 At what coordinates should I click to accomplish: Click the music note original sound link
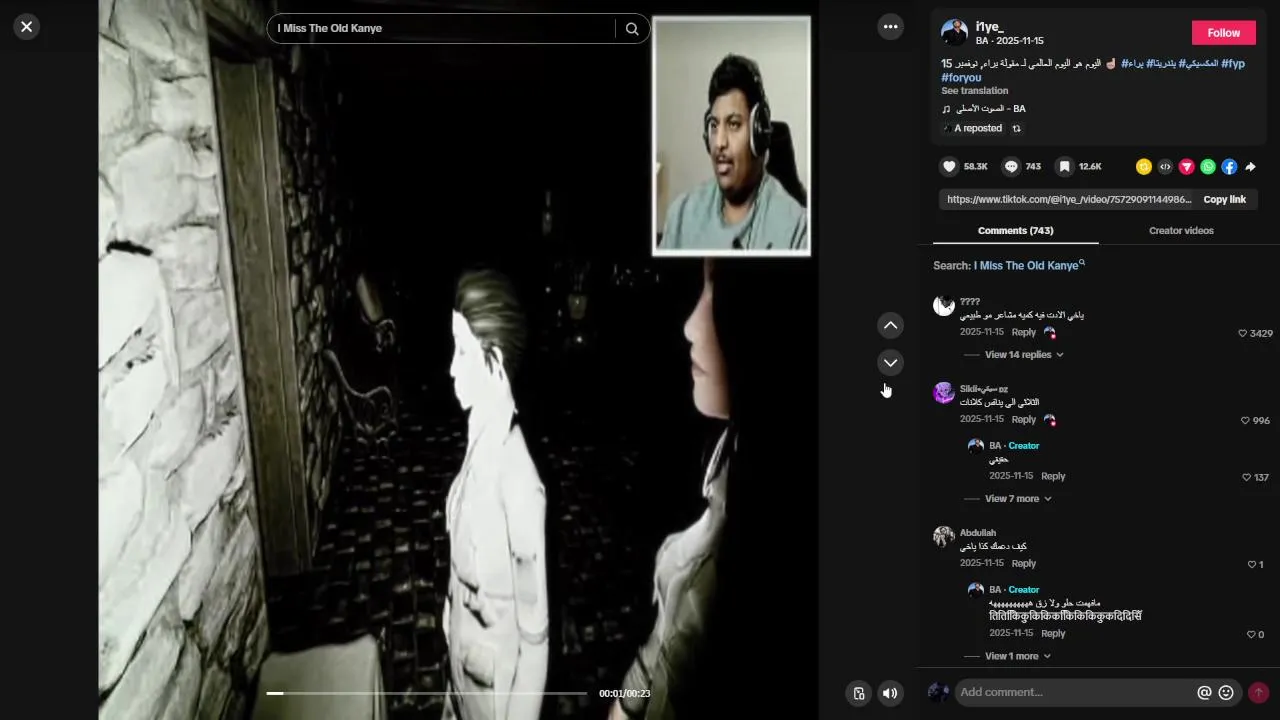tap(984, 109)
